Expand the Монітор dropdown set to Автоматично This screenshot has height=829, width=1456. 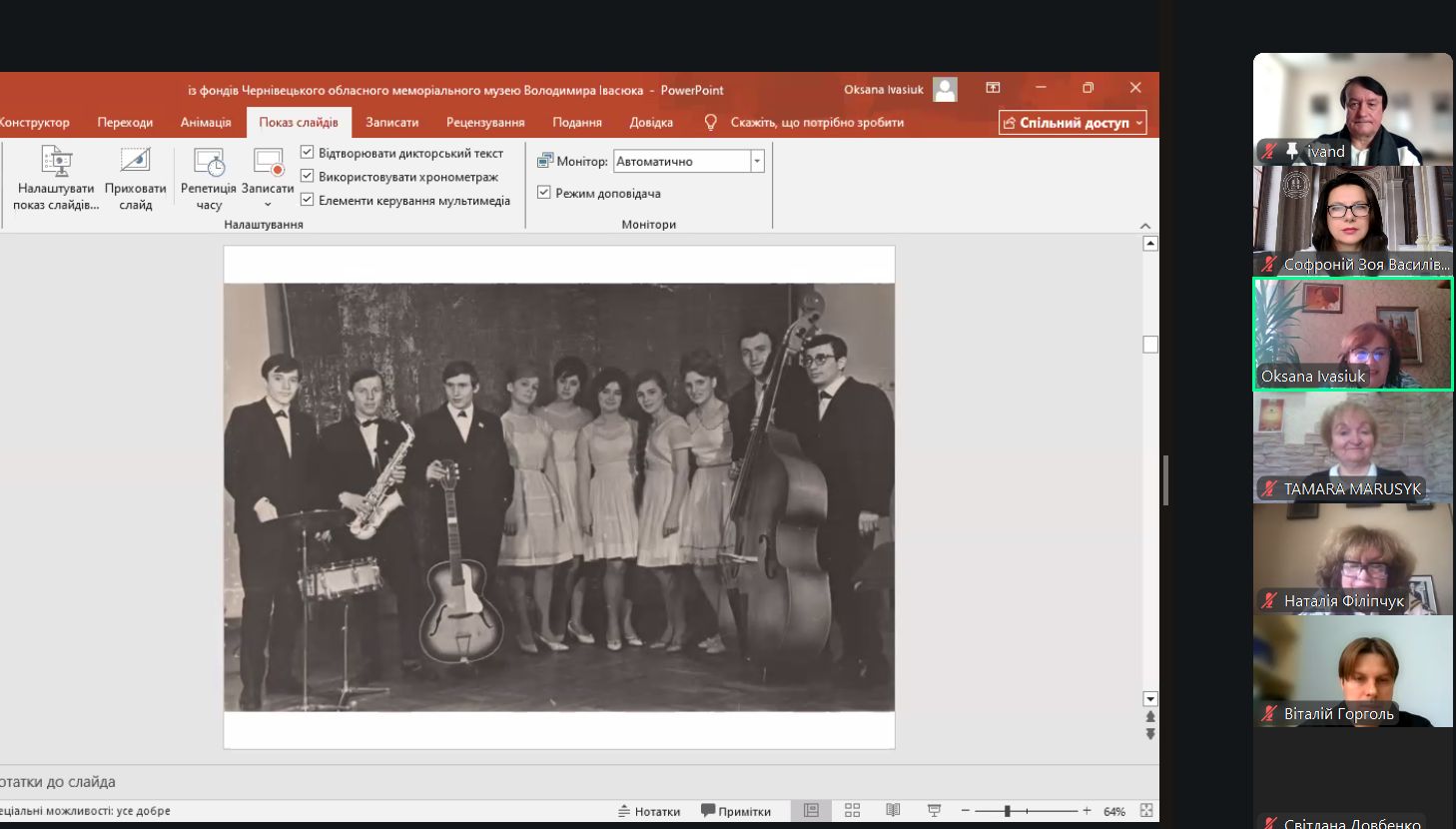point(757,161)
